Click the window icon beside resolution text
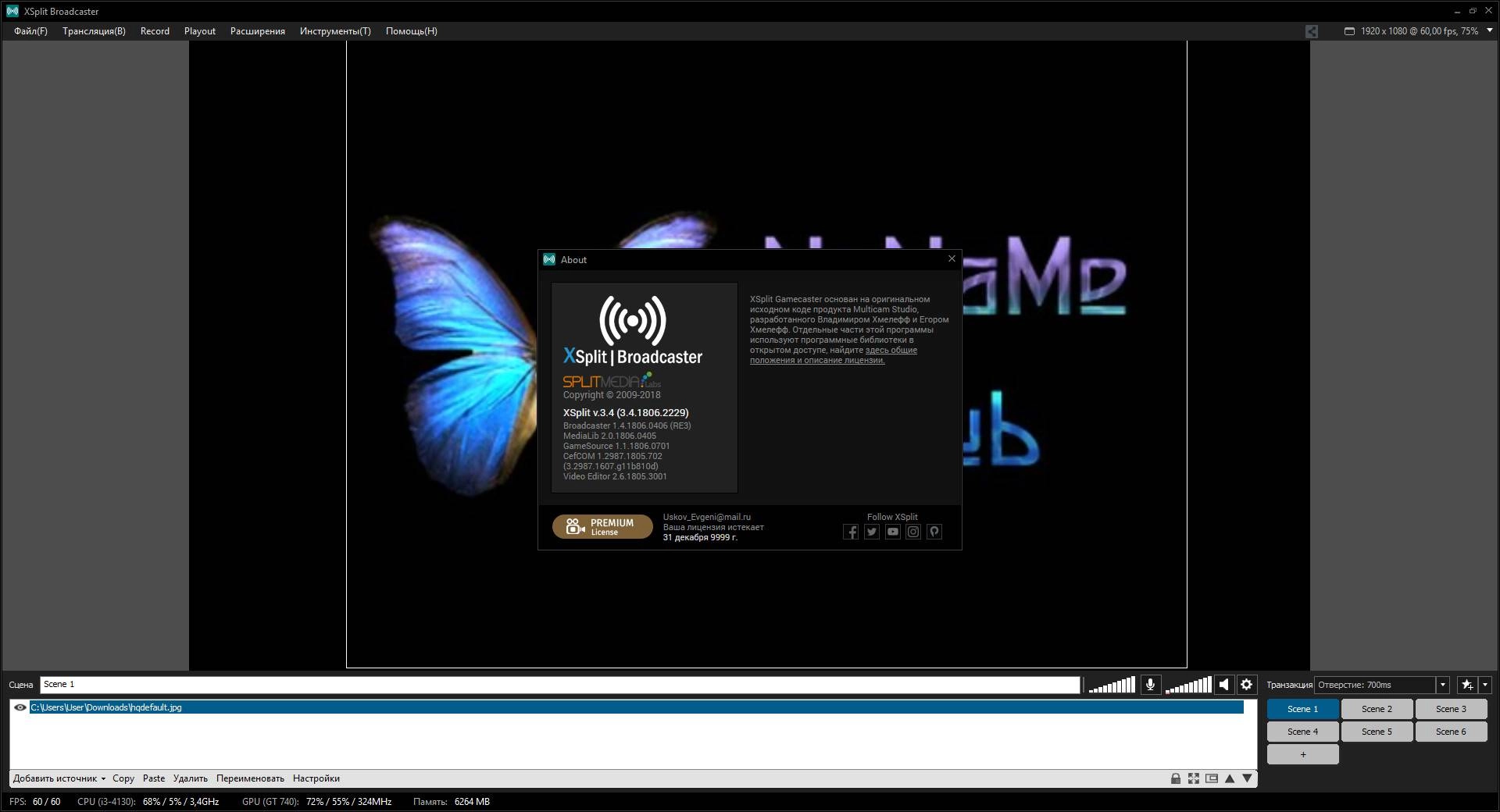This screenshot has height=812, width=1500. tap(1349, 31)
